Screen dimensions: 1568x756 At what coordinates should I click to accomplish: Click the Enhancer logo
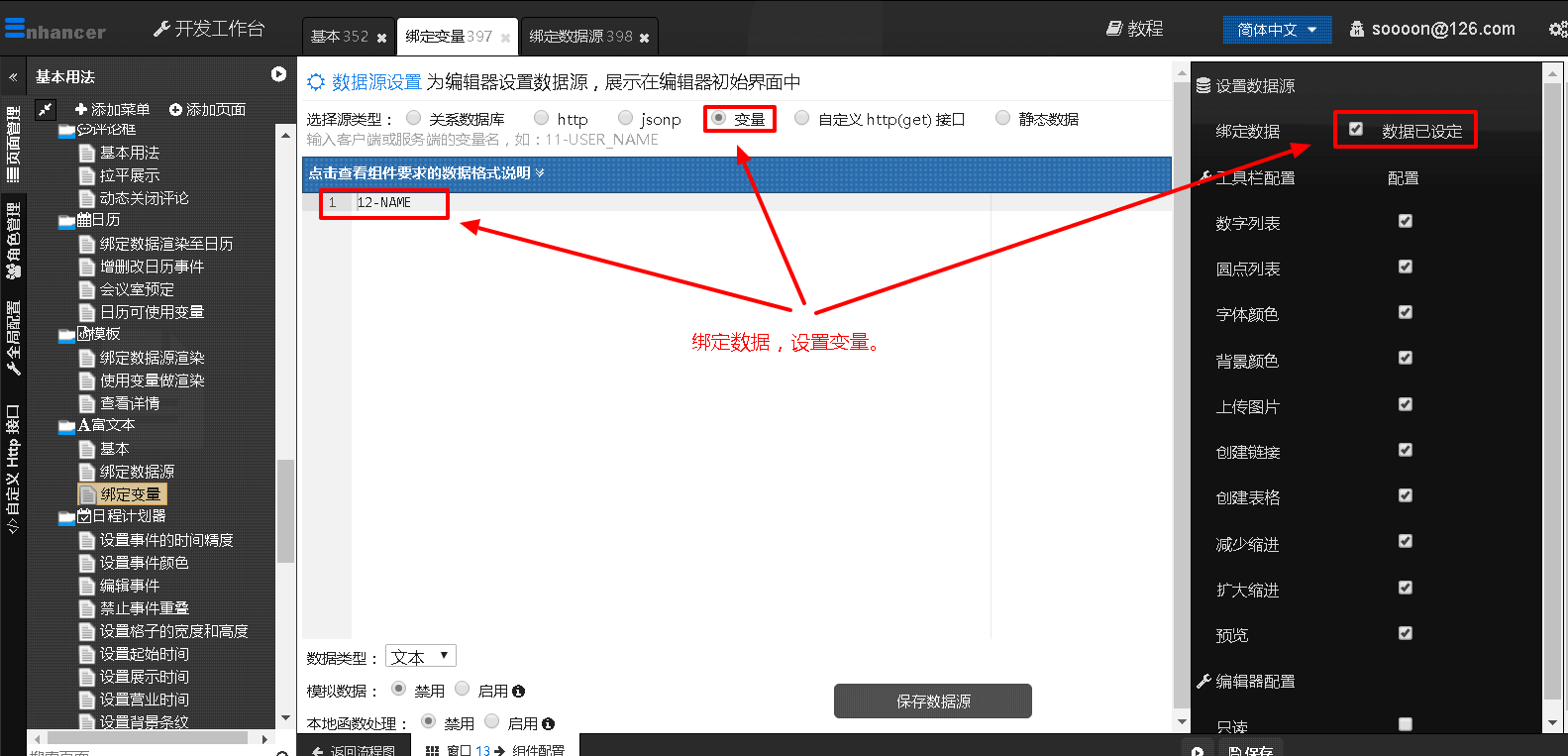point(55,30)
